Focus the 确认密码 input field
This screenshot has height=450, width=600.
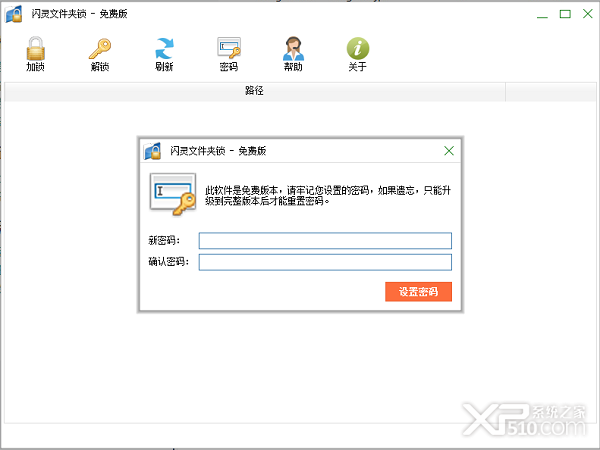click(325, 262)
